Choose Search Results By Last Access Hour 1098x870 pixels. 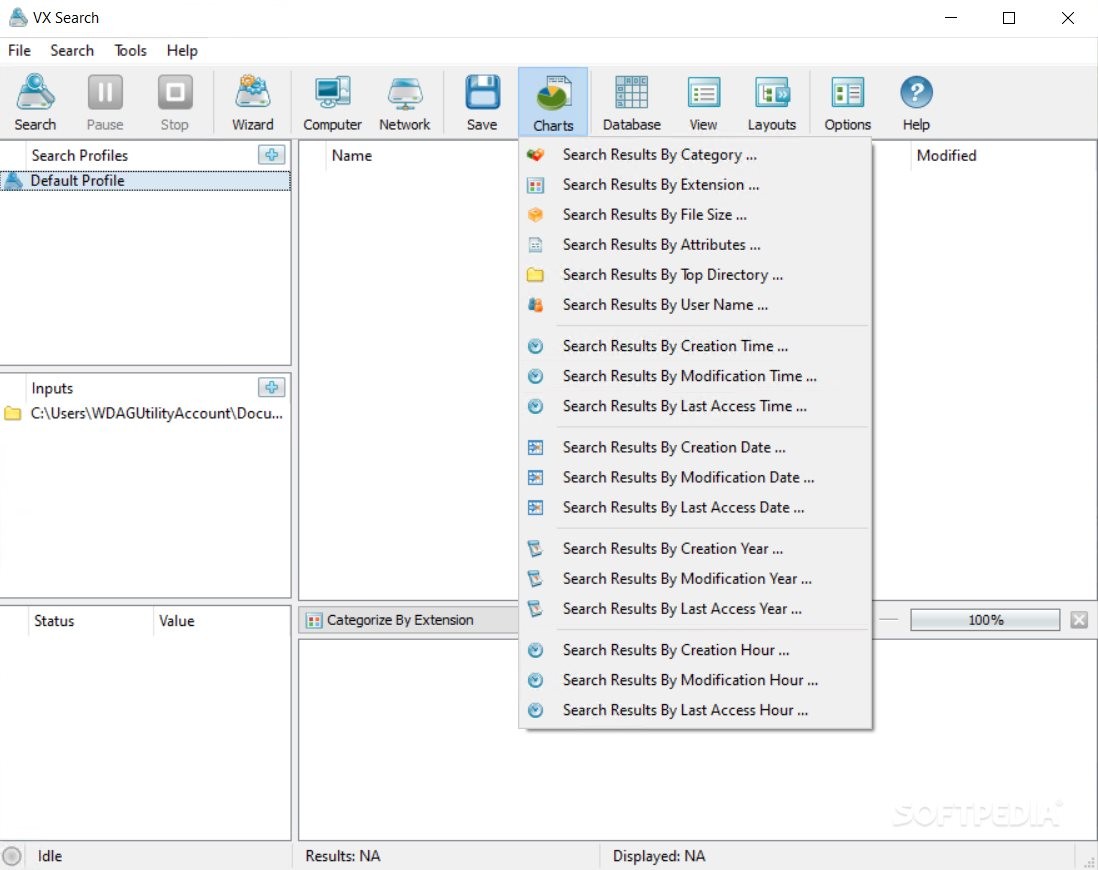695,711
